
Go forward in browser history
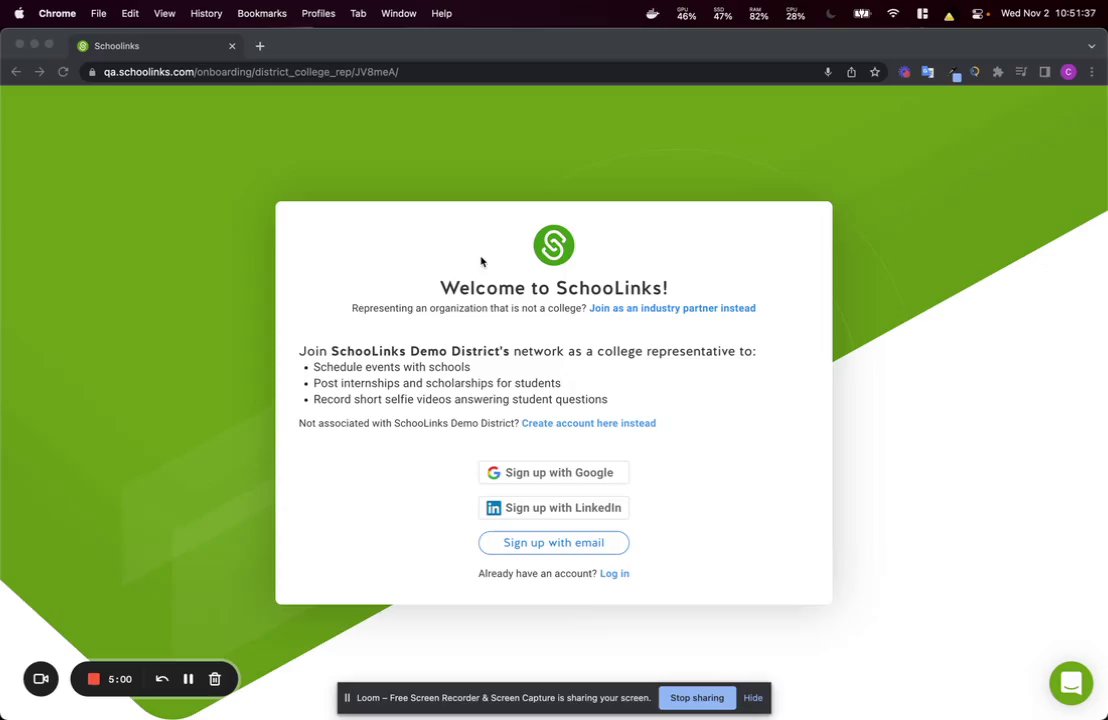pos(40,72)
